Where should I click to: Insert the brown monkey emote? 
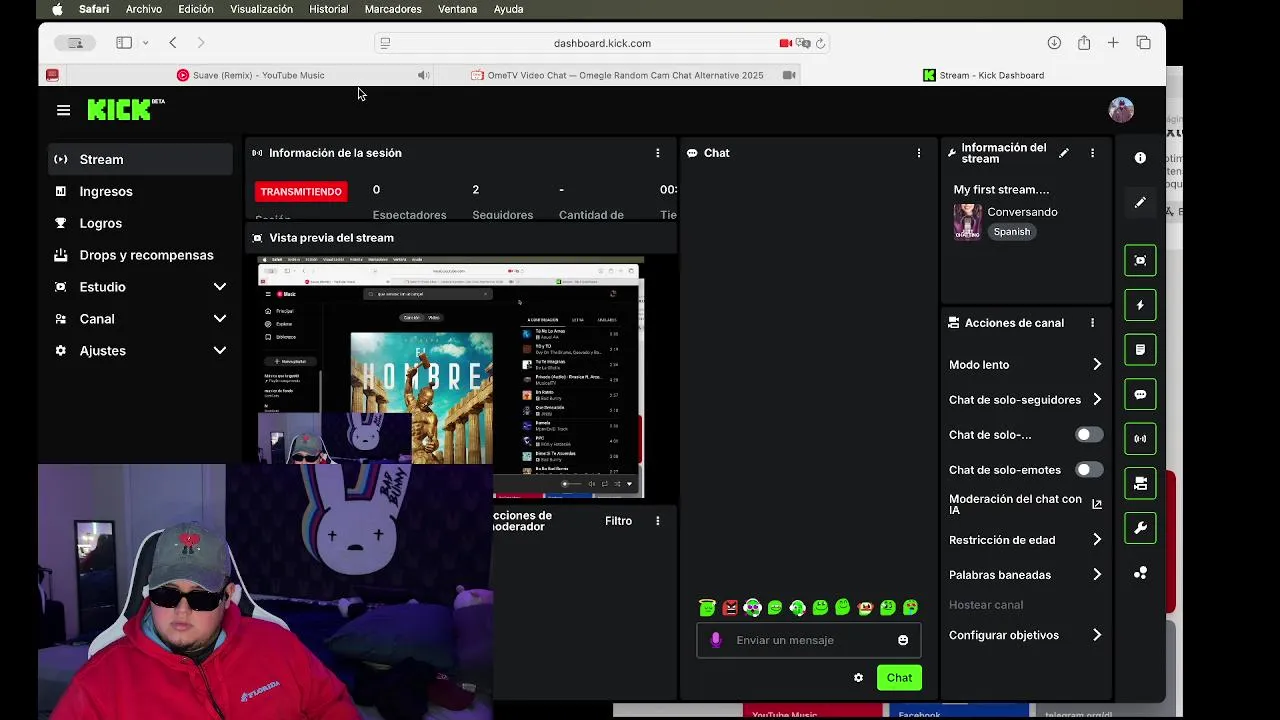click(x=865, y=607)
